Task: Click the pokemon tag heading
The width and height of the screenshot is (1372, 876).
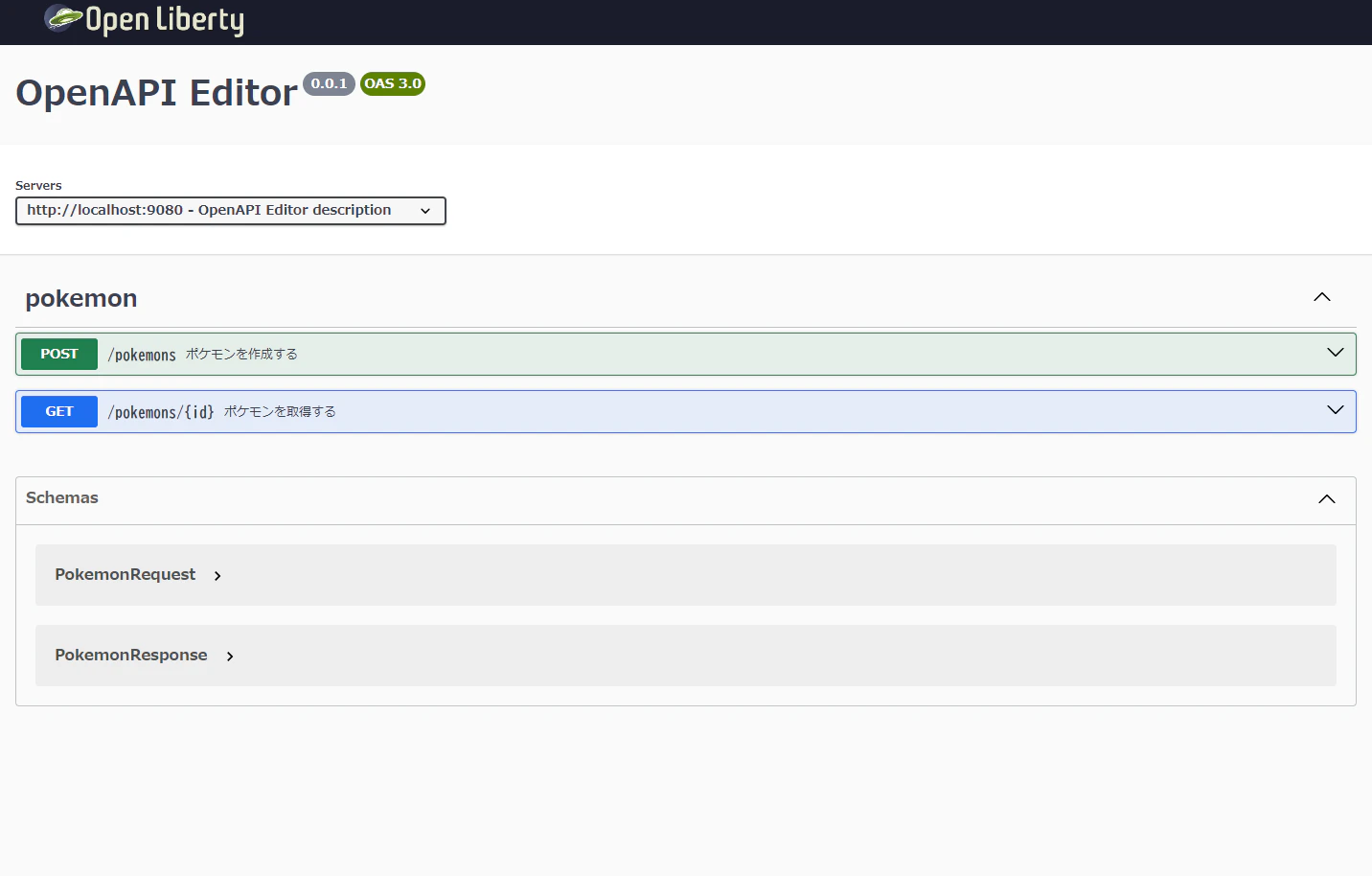Action: coord(81,298)
